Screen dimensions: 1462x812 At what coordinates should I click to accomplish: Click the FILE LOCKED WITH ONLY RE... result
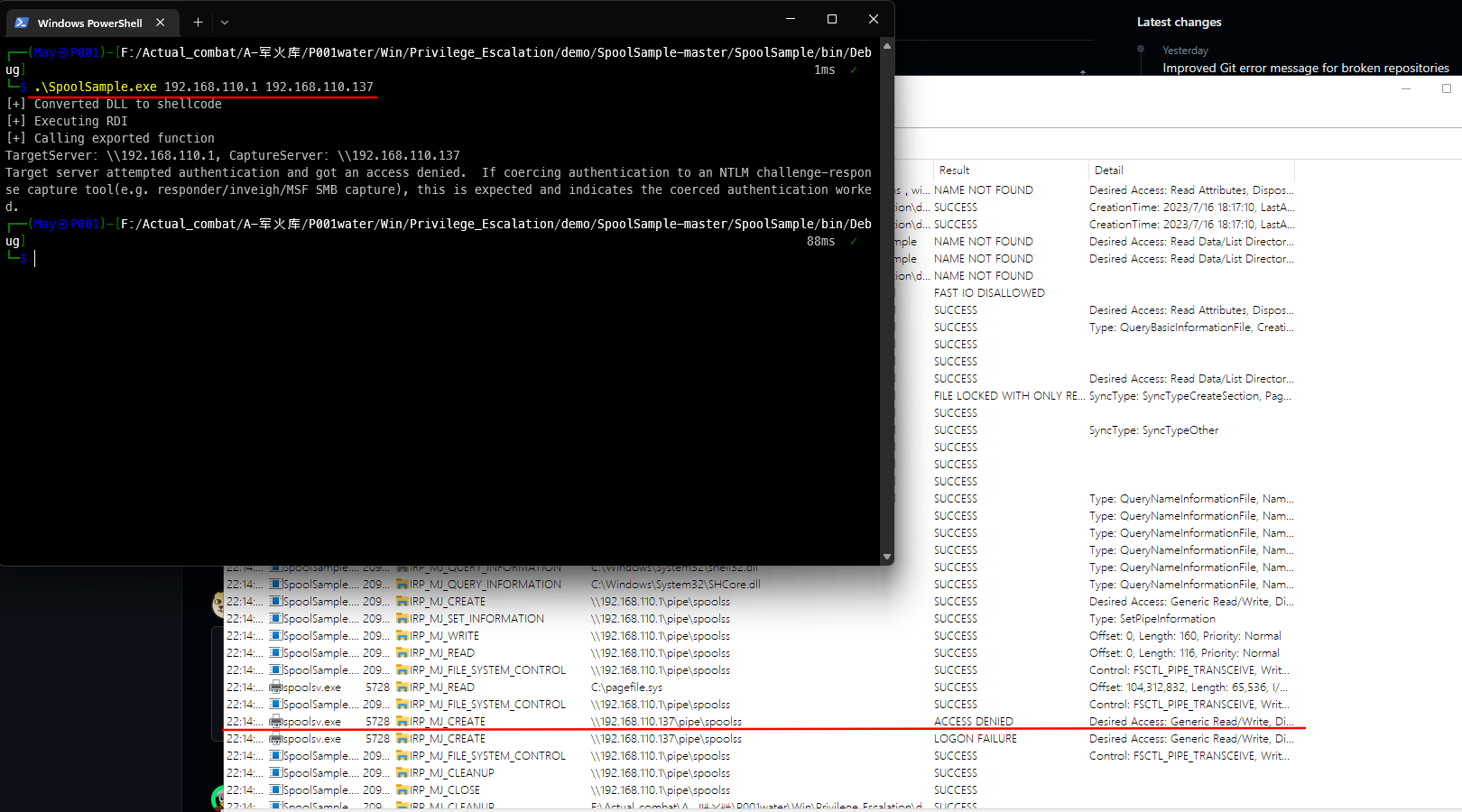(x=1009, y=395)
